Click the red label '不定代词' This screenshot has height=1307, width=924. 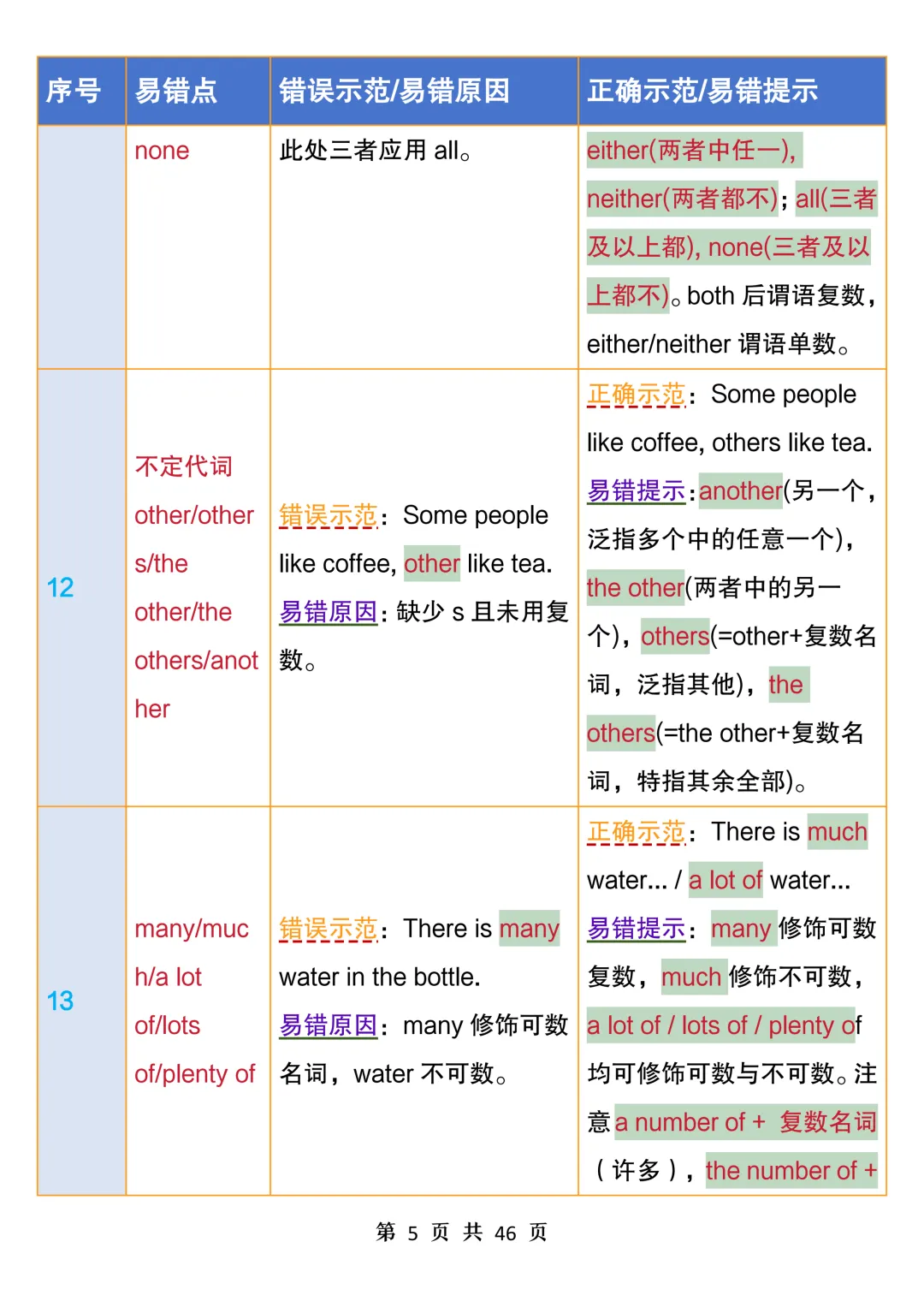pos(183,466)
